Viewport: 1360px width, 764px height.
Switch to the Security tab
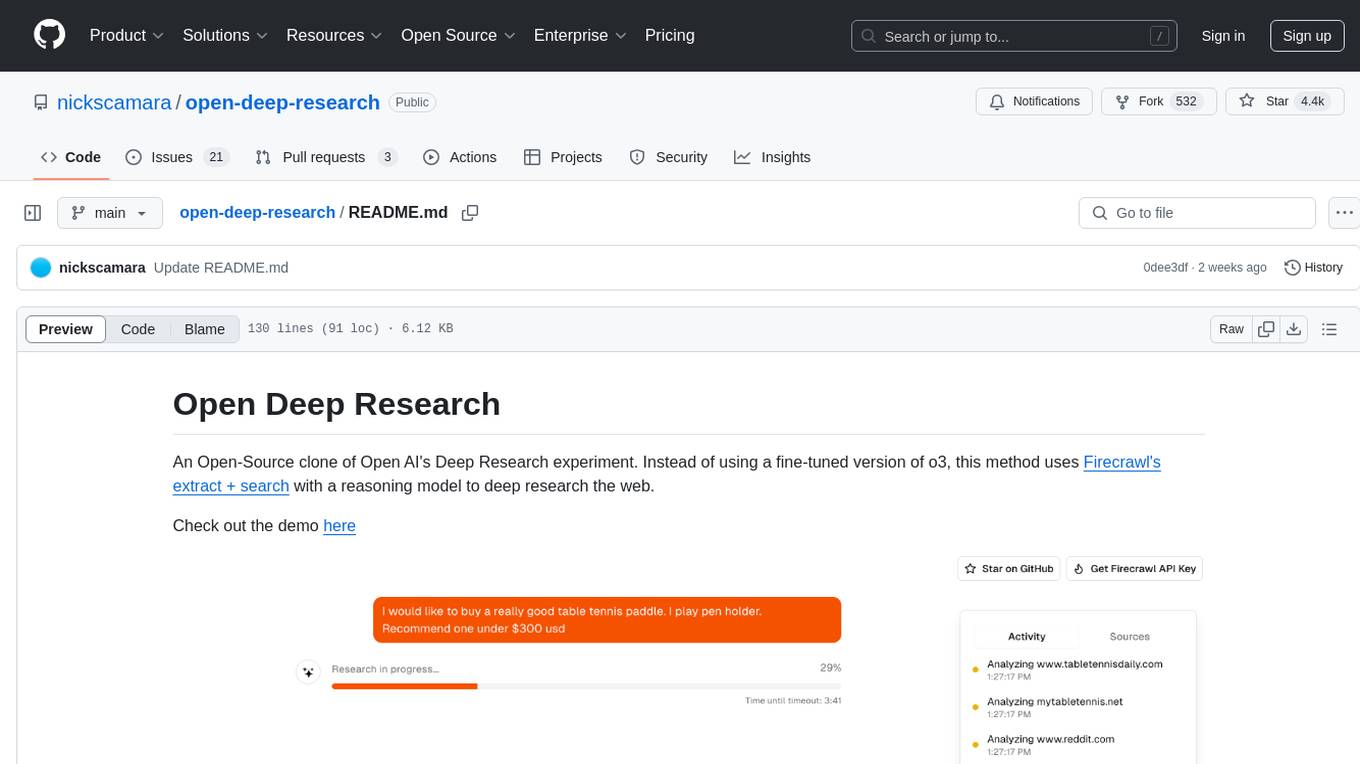pyautogui.click(x=668, y=157)
